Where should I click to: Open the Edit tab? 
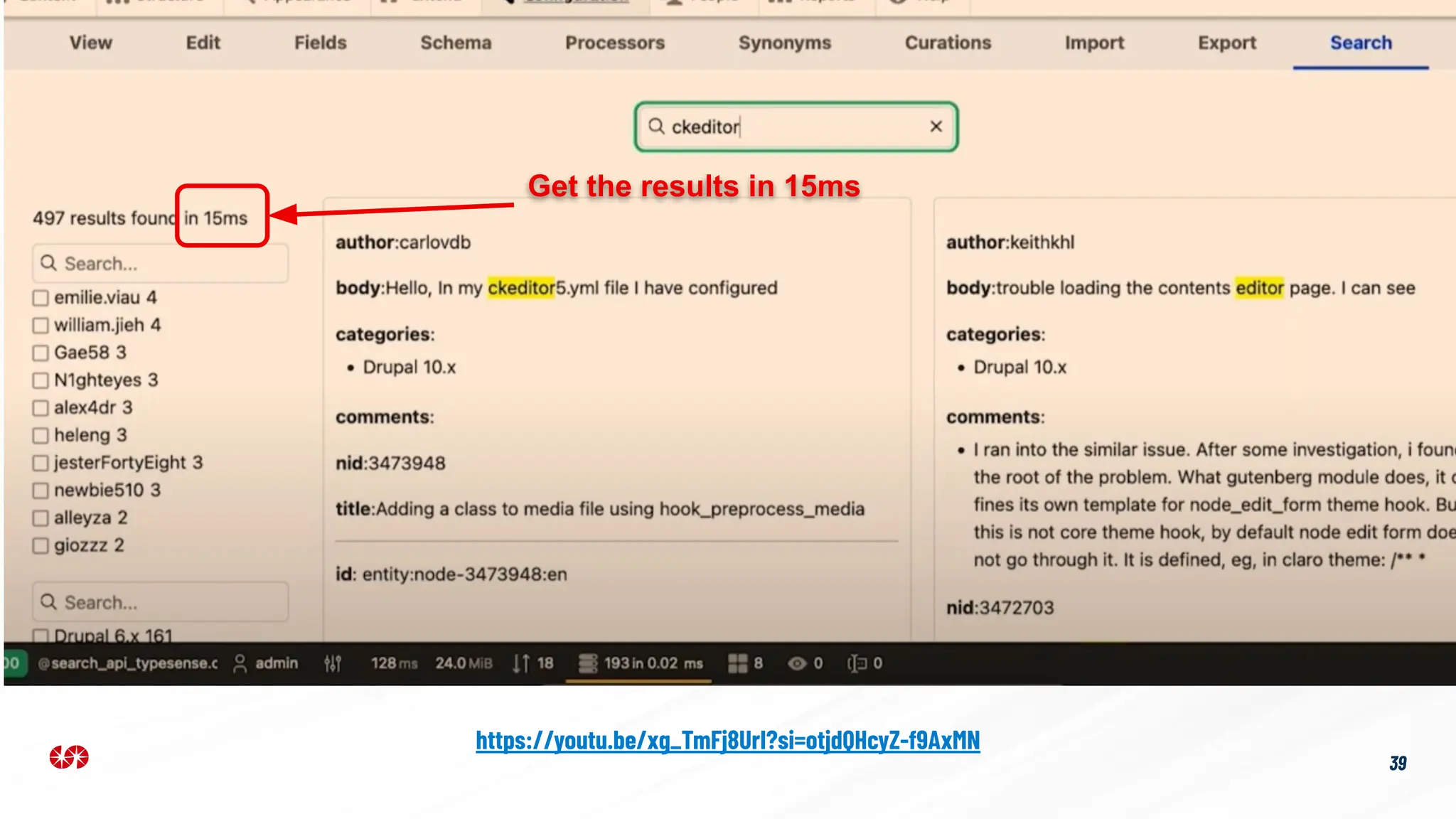point(203,43)
